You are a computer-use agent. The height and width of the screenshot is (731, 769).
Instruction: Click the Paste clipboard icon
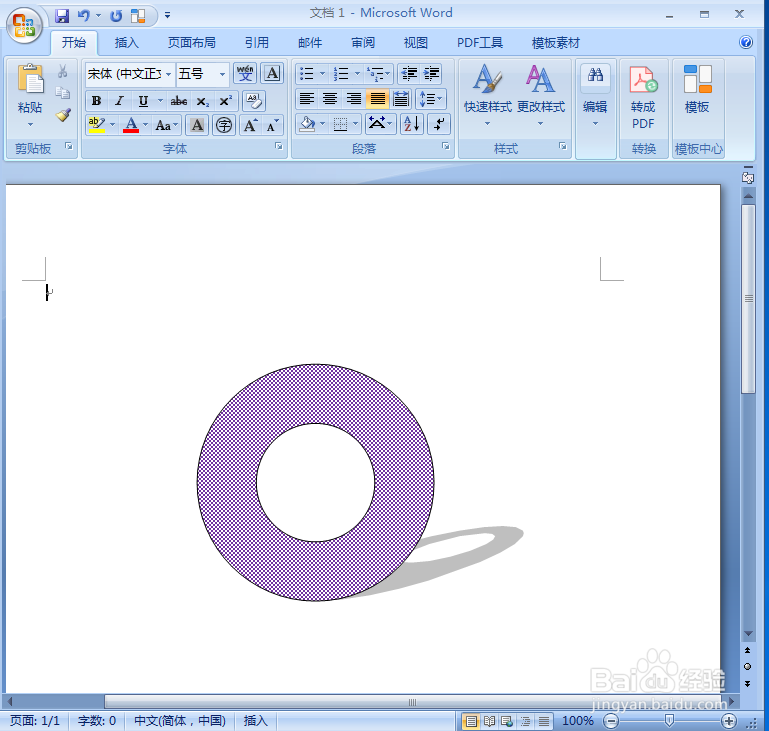click(30, 79)
